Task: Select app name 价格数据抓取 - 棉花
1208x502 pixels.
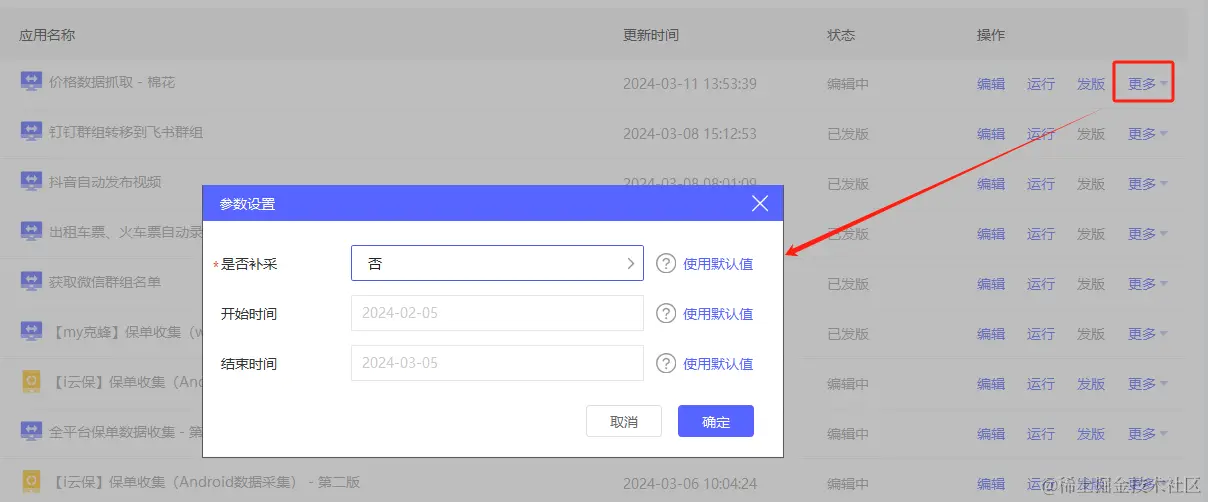Action: pos(112,82)
